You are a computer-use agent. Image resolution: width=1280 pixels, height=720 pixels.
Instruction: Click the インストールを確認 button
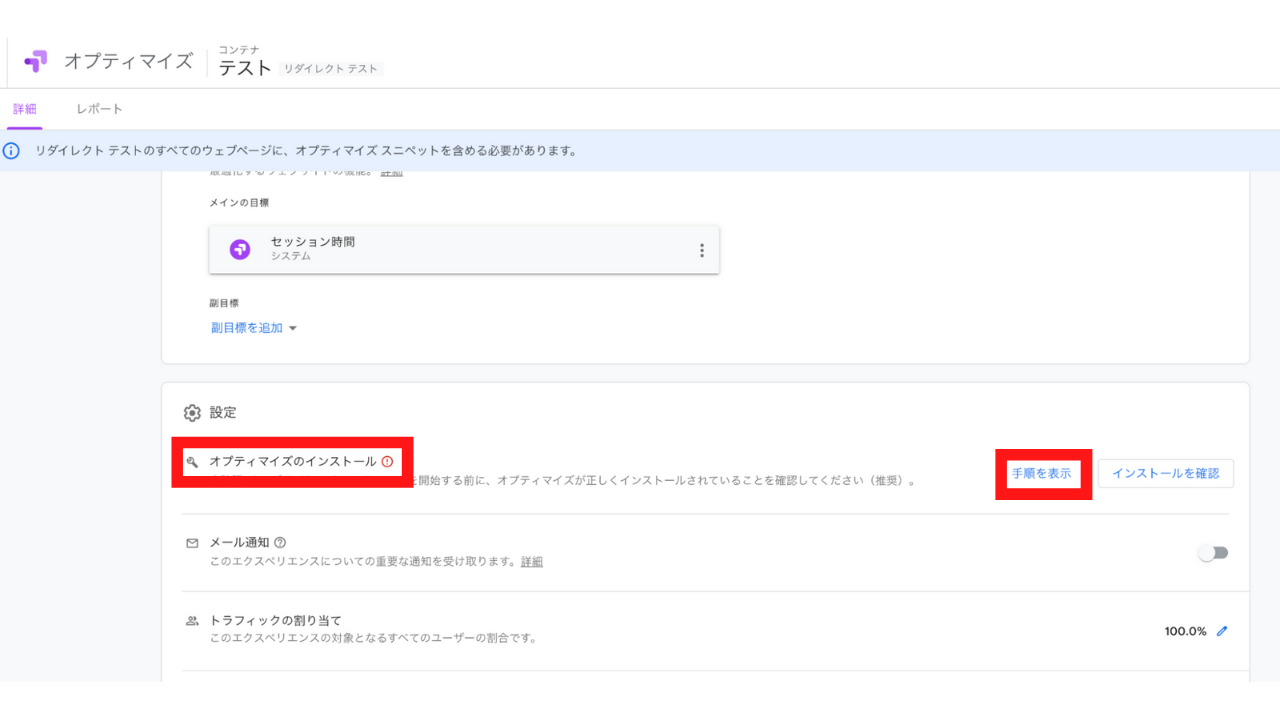(x=1166, y=474)
